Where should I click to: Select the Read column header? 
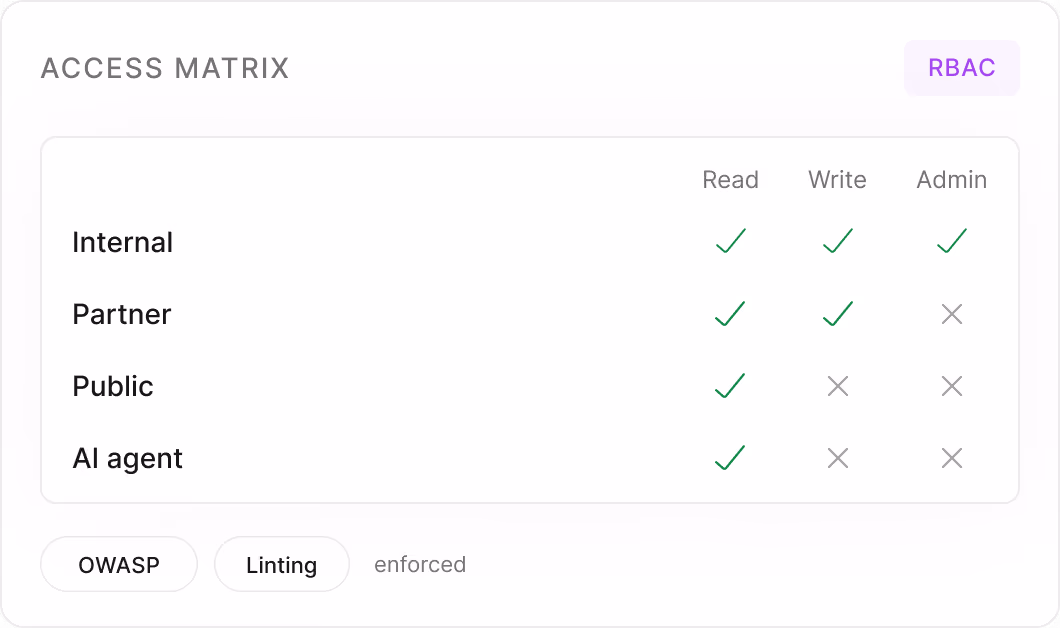pos(730,180)
